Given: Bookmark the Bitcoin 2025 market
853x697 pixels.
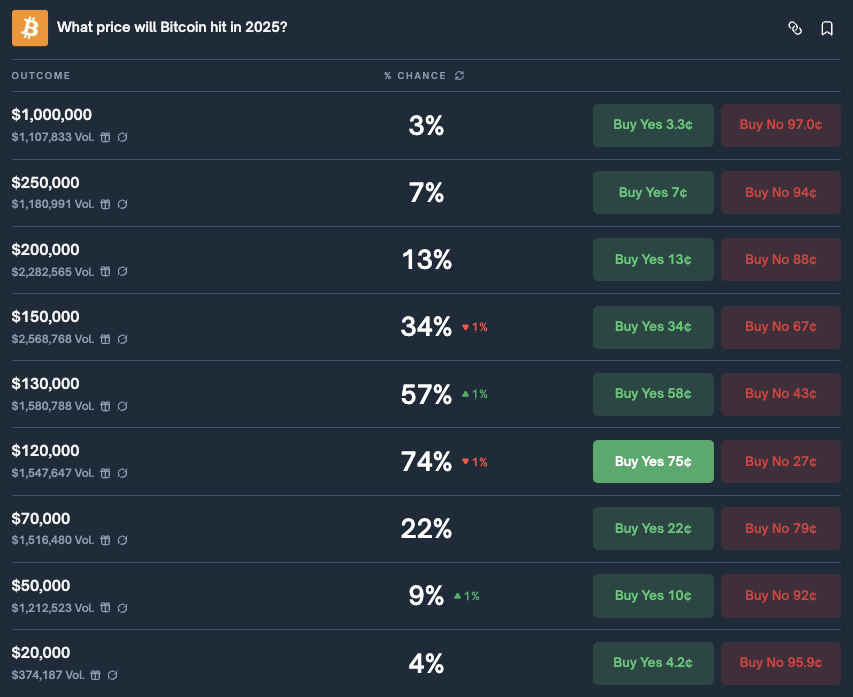Looking at the screenshot, I should [x=827, y=28].
